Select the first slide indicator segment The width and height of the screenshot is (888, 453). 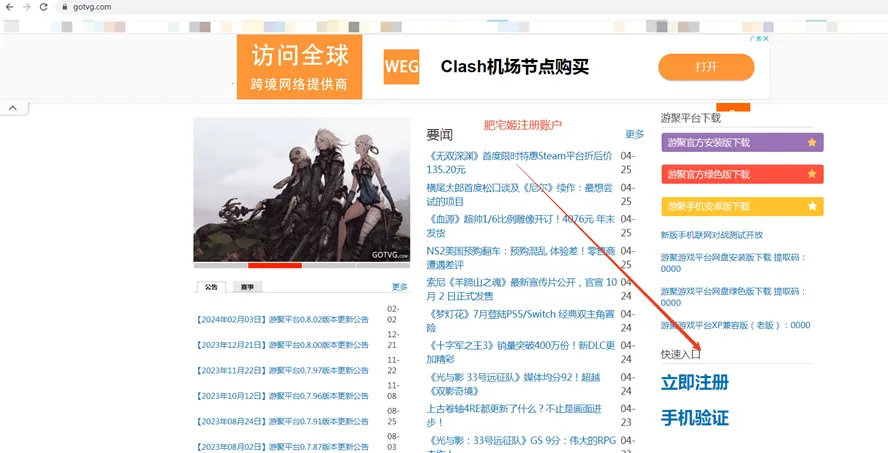[221, 265]
